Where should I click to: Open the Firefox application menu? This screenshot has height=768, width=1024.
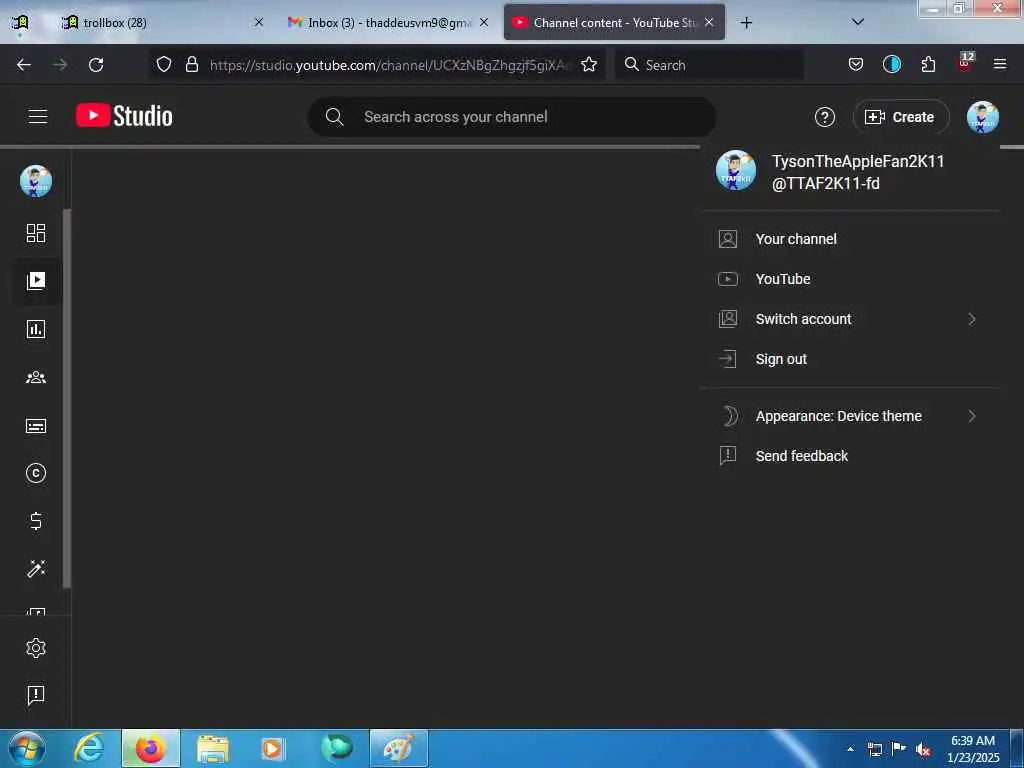pyautogui.click(x=1000, y=65)
